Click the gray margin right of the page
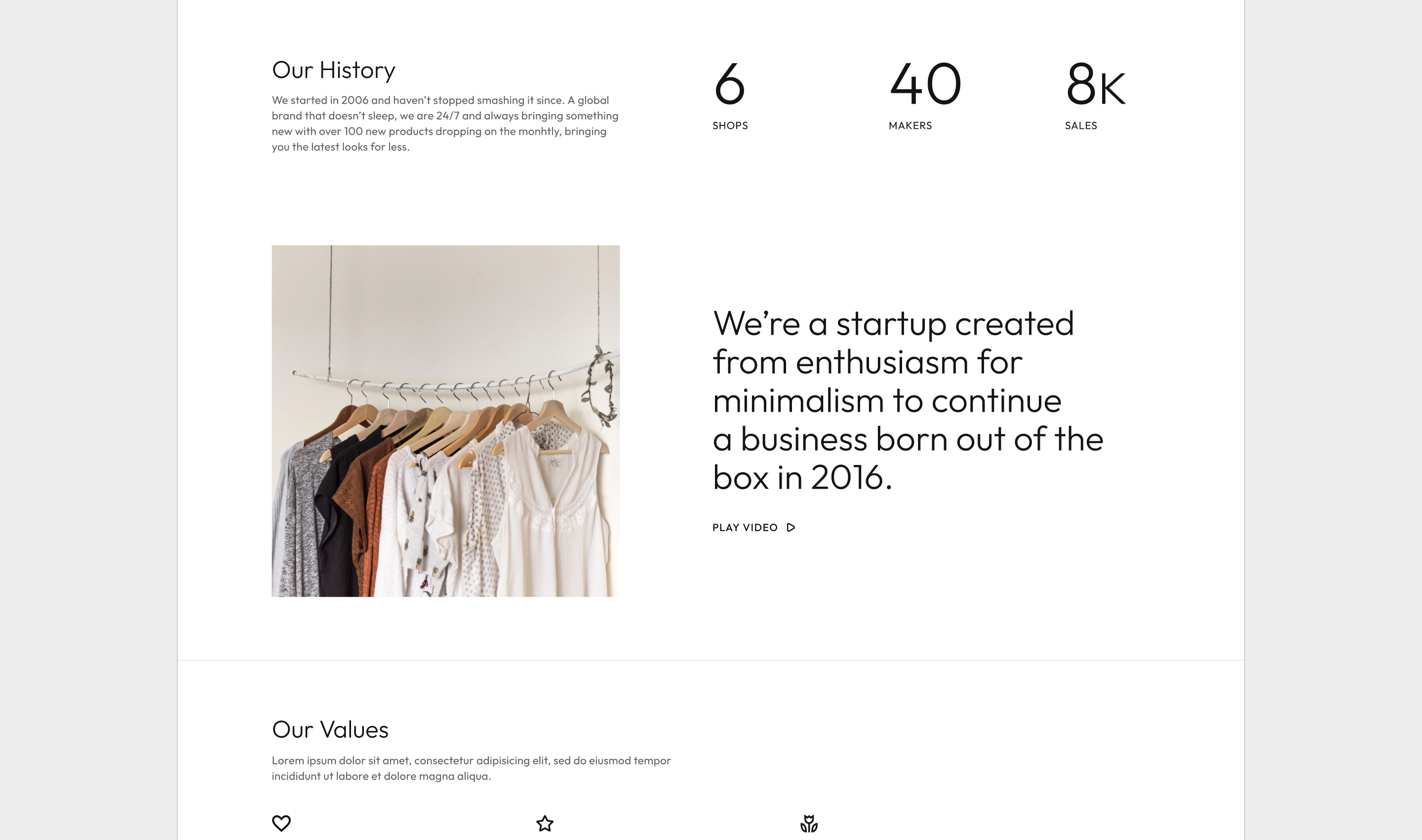The image size is (1422, 840). [1333, 420]
